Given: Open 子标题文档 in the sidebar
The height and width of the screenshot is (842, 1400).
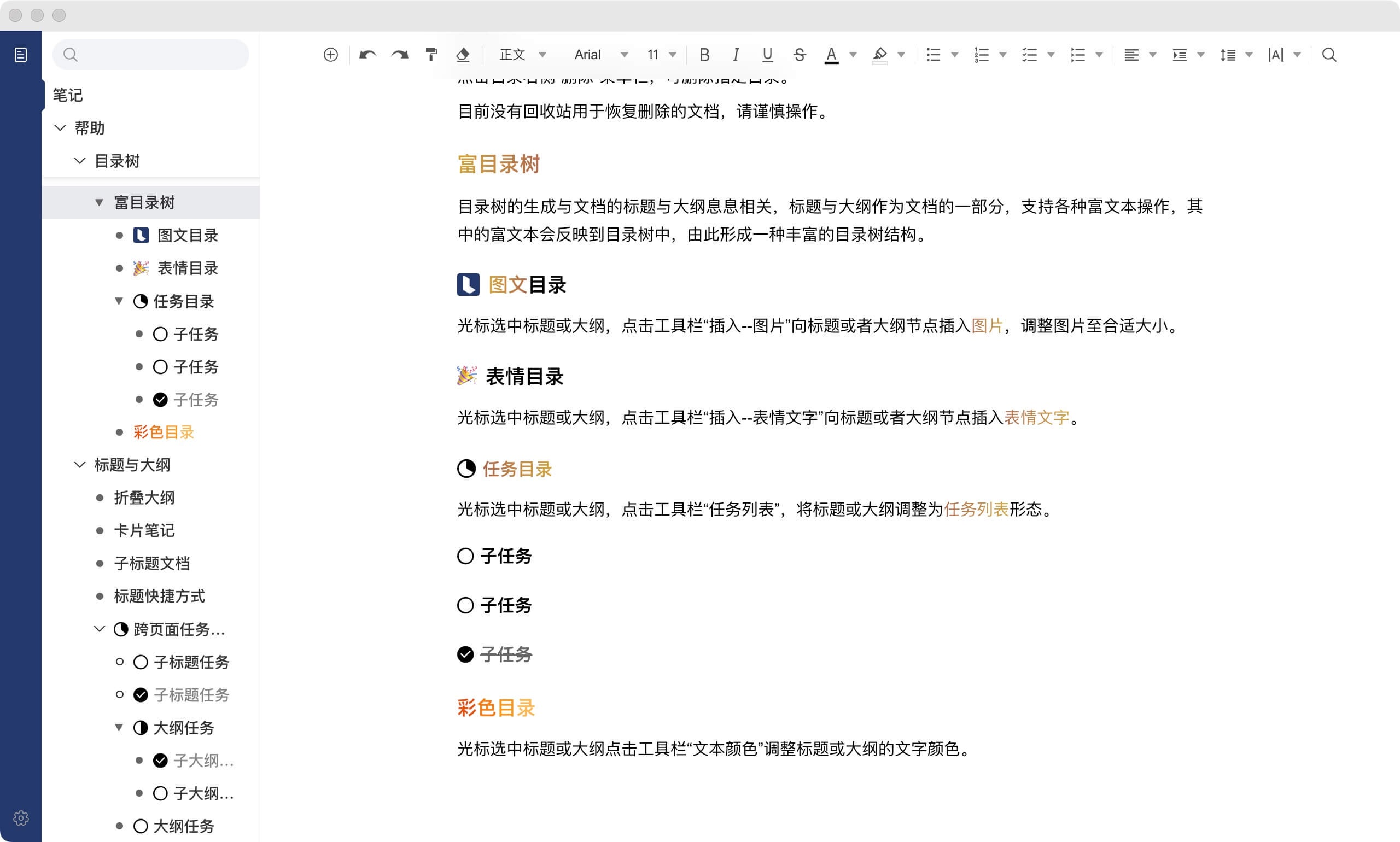Looking at the screenshot, I should point(152,563).
